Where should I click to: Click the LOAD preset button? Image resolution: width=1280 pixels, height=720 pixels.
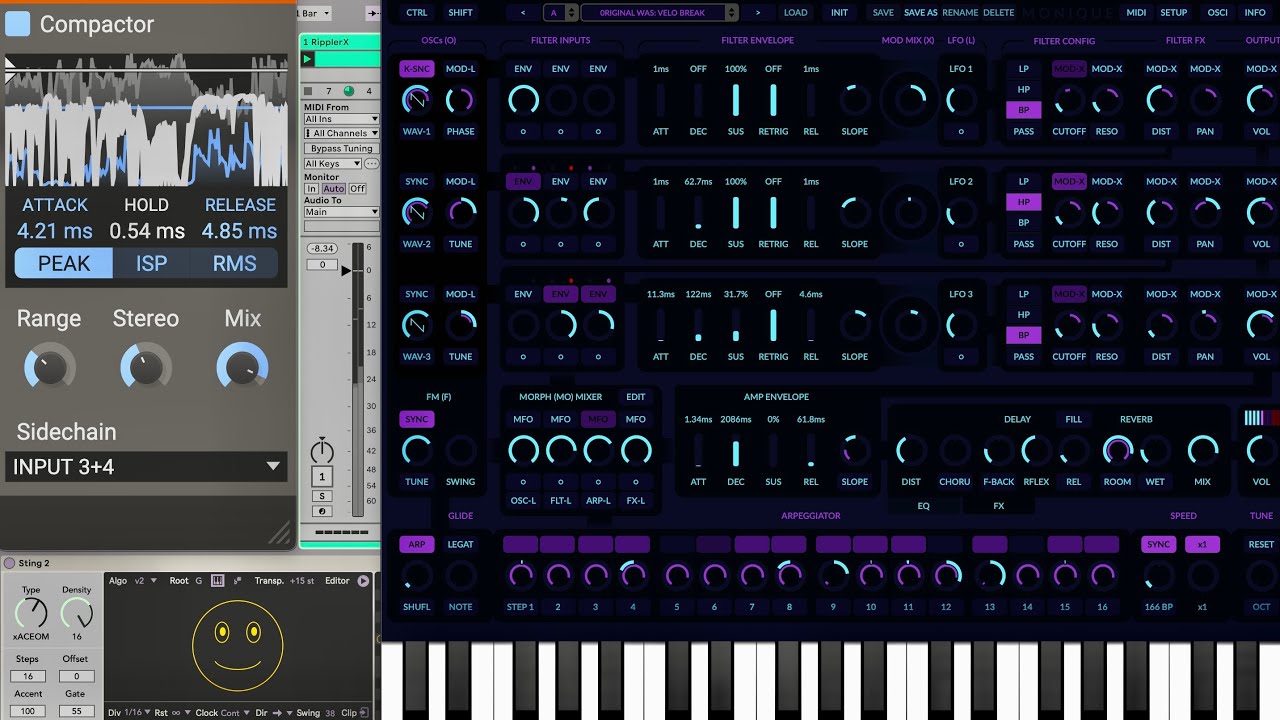tap(795, 12)
